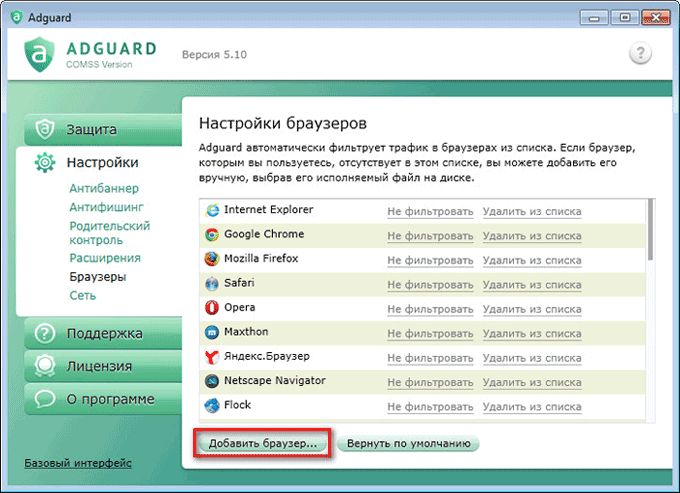Click the Adguard icon in the title bar
The width and height of the screenshot is (680, 493).
(16, 17)
